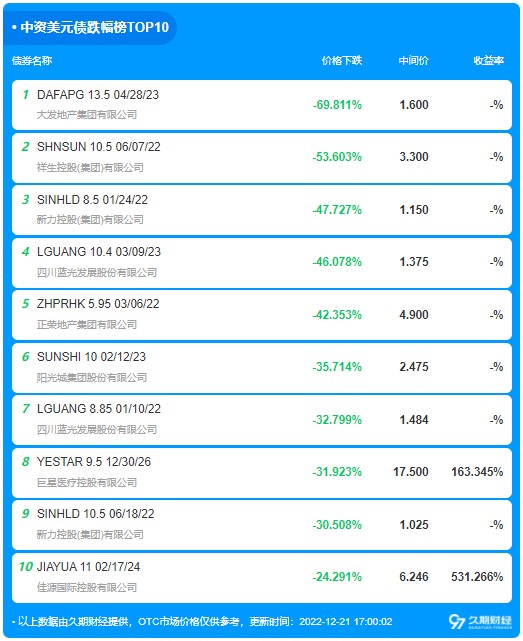Click the 债券名称 column header
523x641 pixels.
coord(32,61)
